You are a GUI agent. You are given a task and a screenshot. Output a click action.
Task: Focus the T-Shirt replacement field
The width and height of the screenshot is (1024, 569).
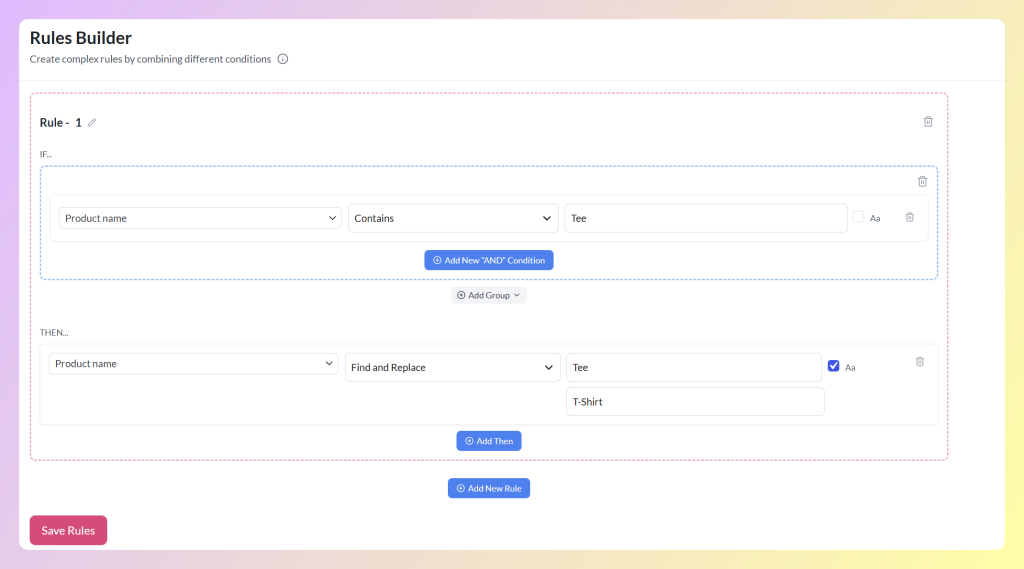[695, 402]
